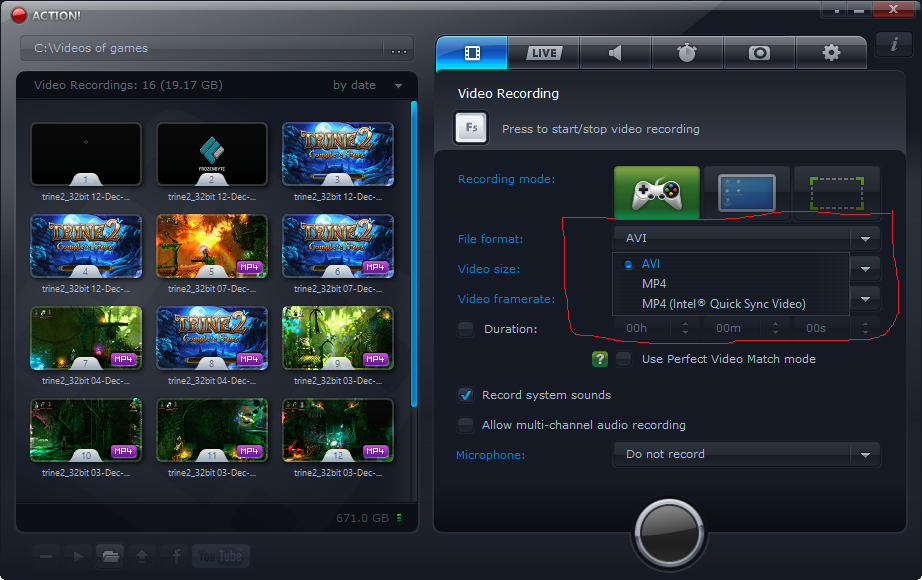Select the Games recording mode gamepad icon
Image resolution: width=922 pixels, height=580 pixels.
[x=657, y=192]
